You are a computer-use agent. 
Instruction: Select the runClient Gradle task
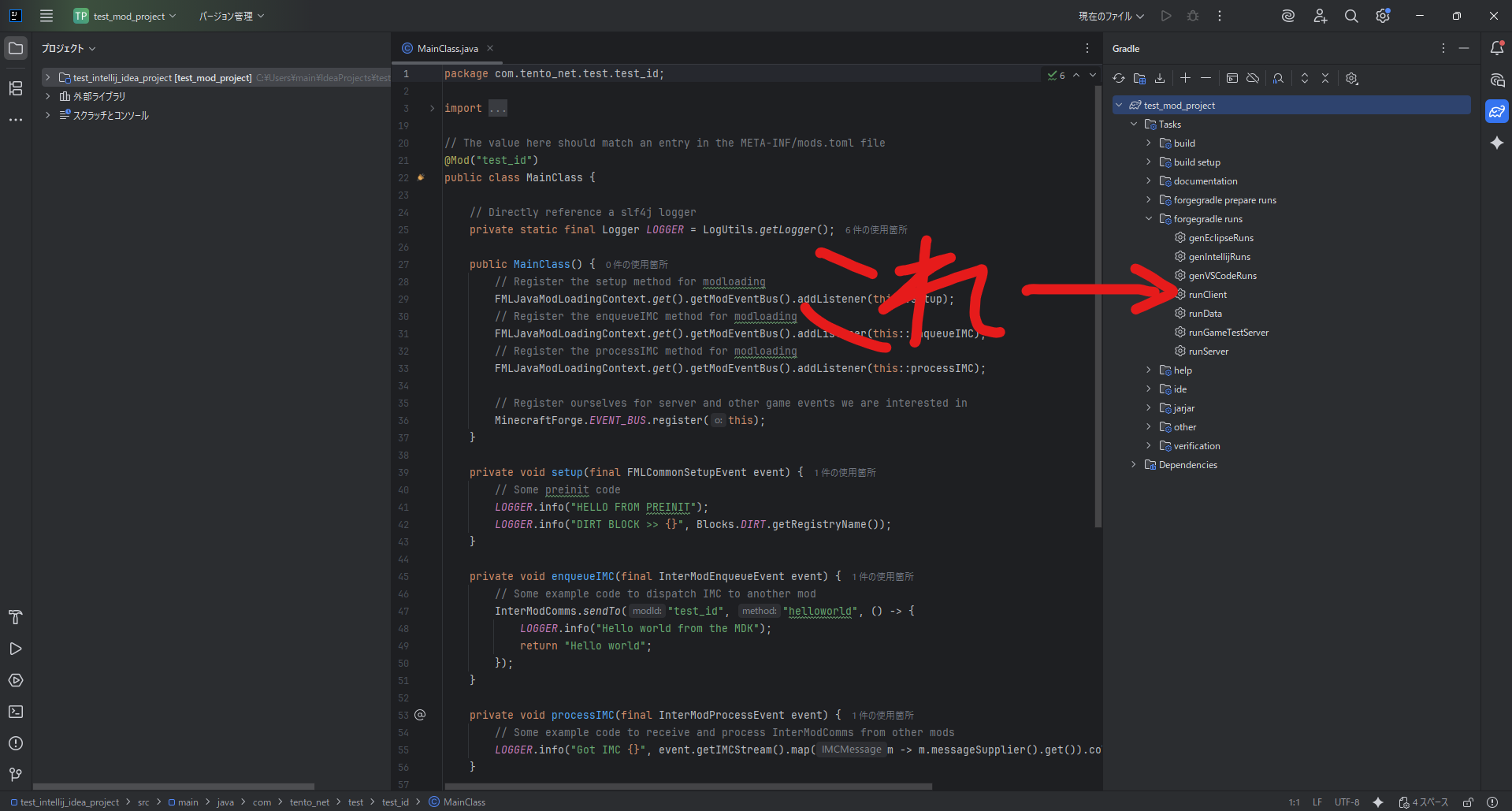1207,295
